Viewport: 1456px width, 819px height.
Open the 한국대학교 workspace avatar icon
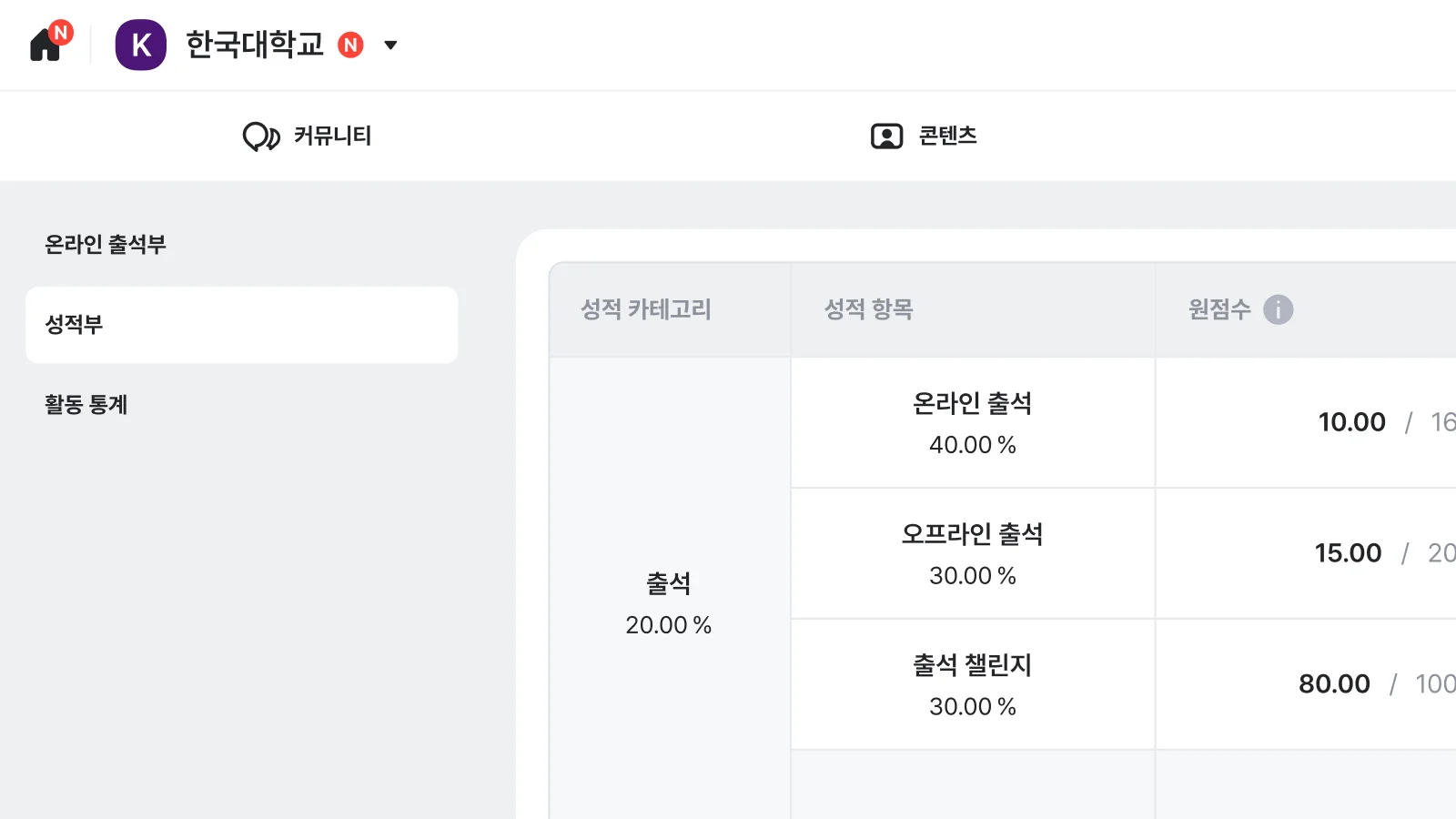pos(141,45)
